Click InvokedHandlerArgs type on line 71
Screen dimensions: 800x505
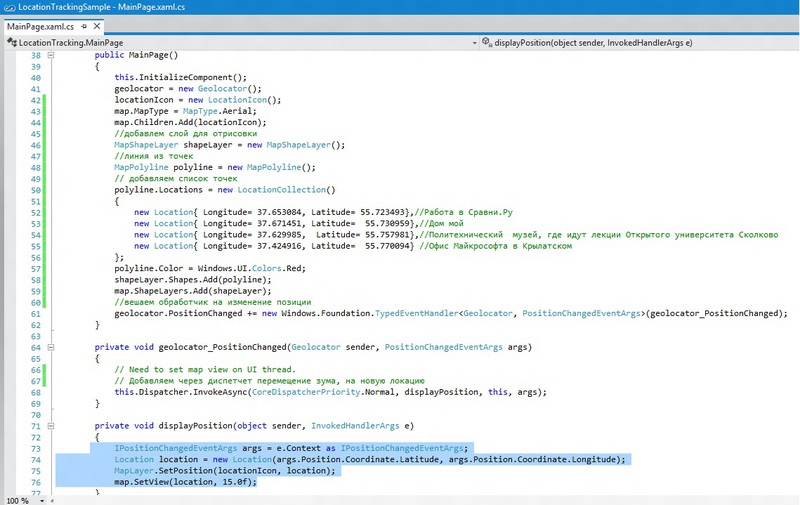[355, 426]
